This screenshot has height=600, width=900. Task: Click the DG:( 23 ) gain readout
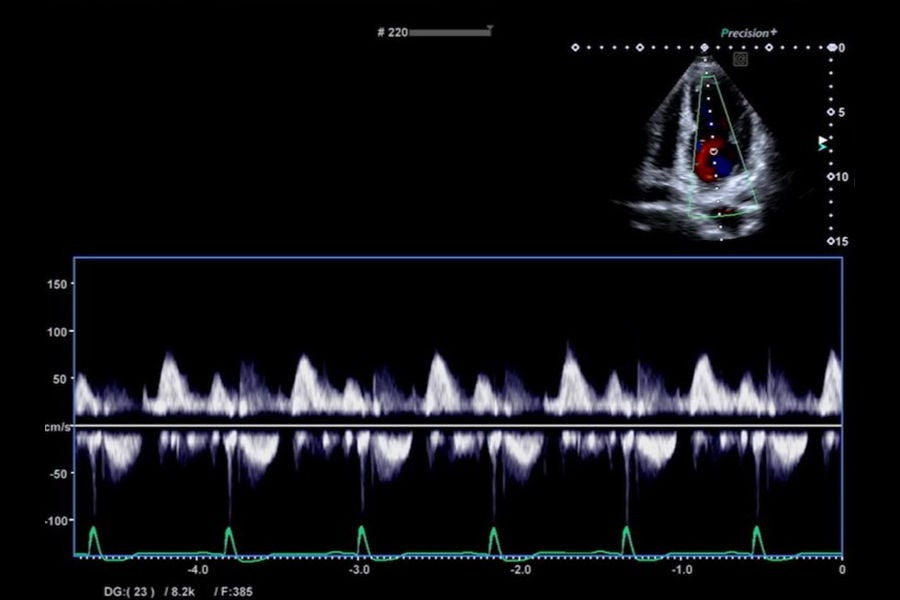click(129, 591)
